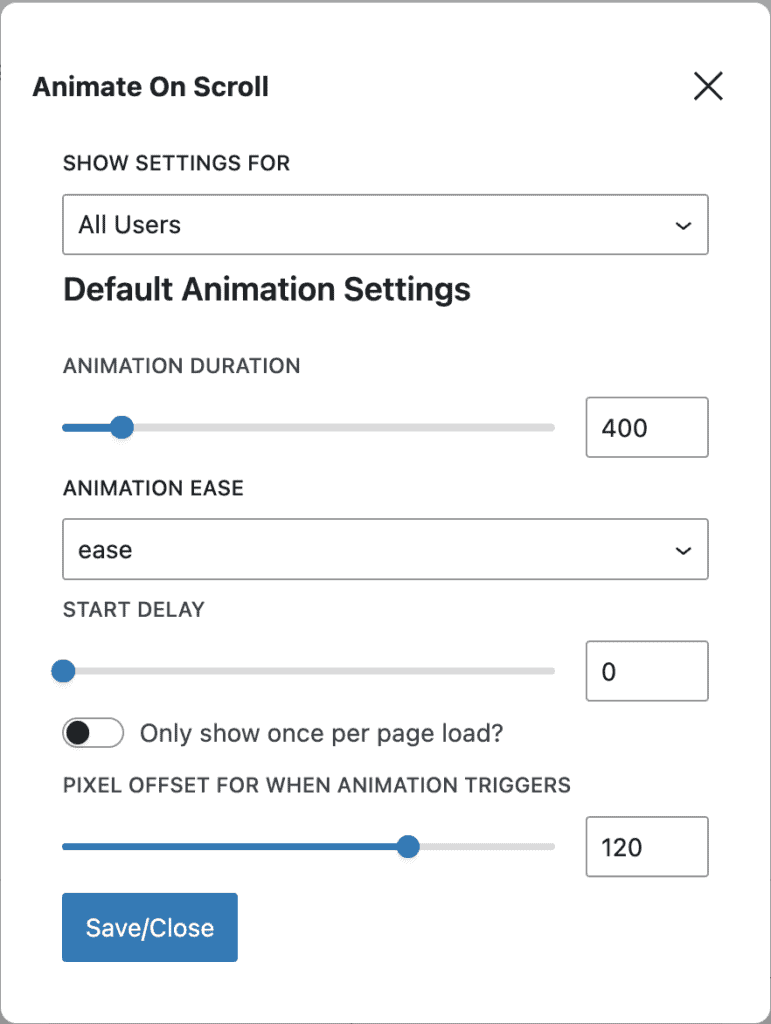Viewport: 771px width, 1024px height.
Task: Select the Pixel Offset field showing 120
Action: 646,847
